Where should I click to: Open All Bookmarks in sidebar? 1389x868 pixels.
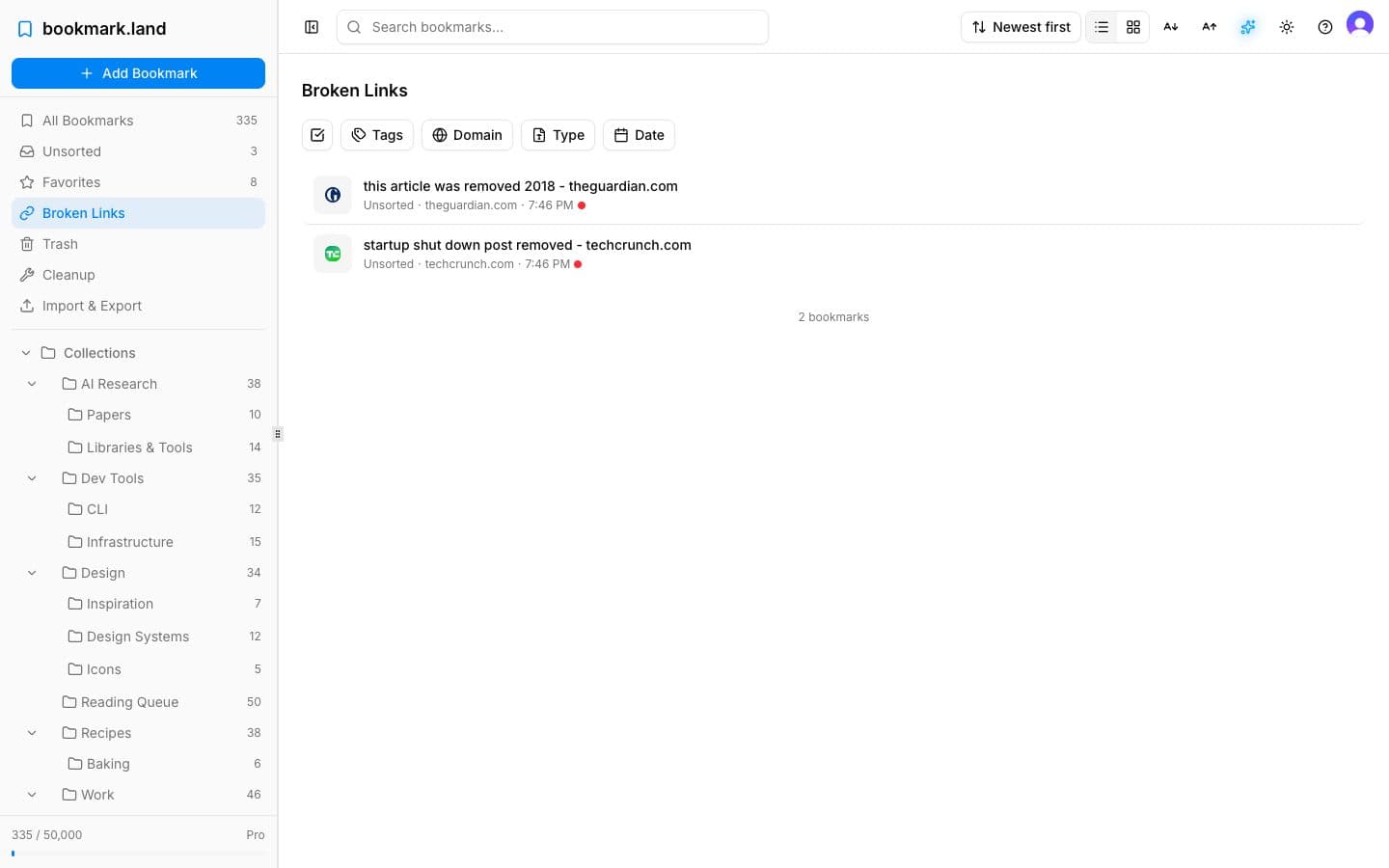[x=138, y=121]
